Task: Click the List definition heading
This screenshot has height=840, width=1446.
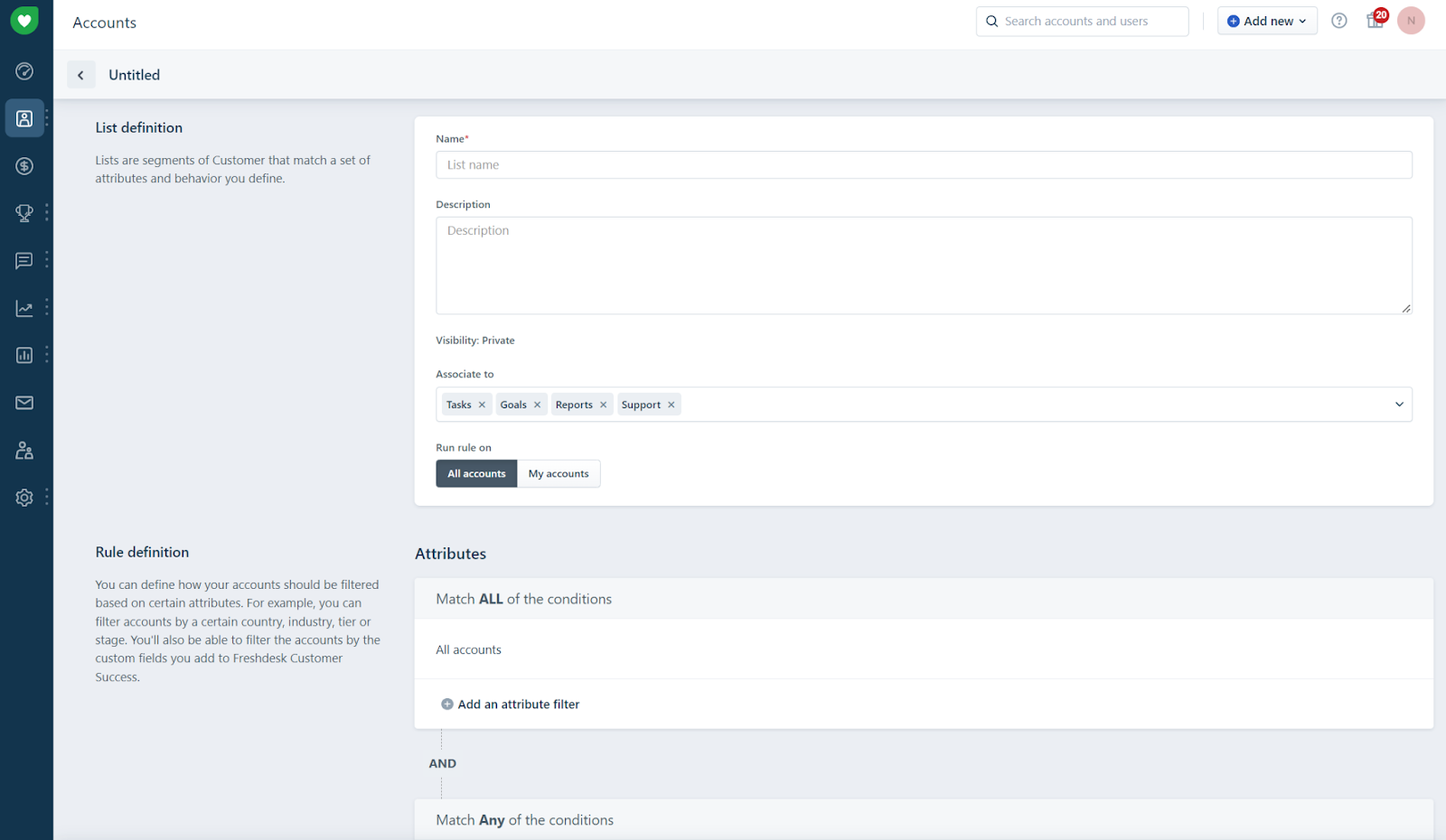Action: [139, 127]
